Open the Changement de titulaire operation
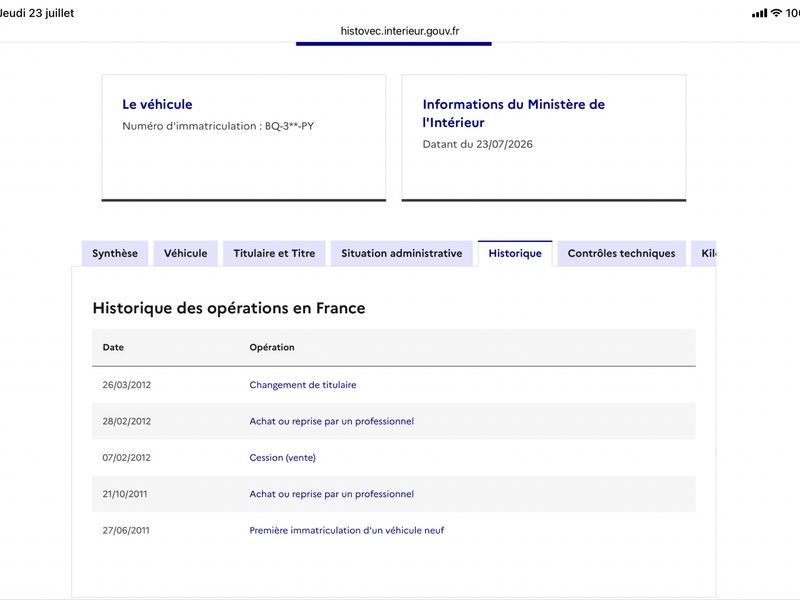800x600 pixels. (303, 385)
